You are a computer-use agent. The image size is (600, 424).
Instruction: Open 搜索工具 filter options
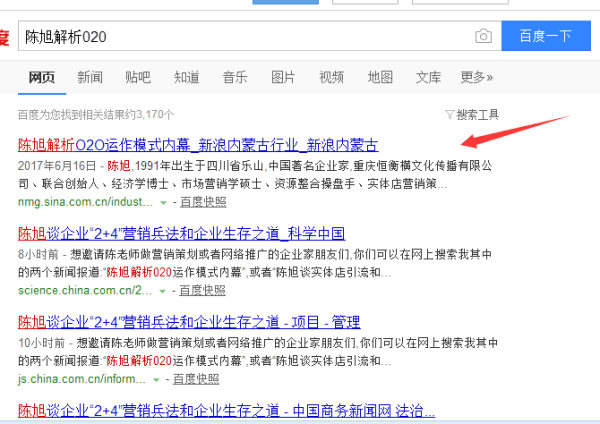478,114
